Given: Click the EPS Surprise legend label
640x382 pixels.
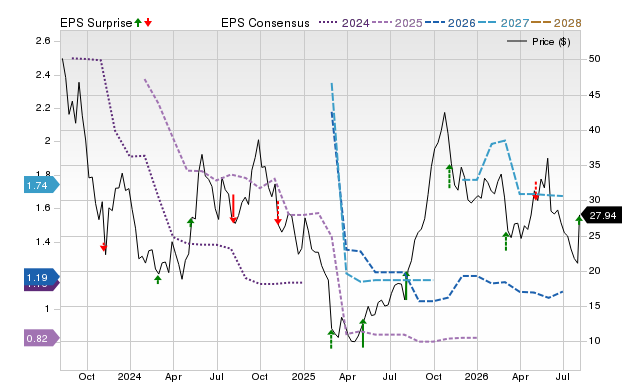Looking at the screenshot, I should coord(96,23).
